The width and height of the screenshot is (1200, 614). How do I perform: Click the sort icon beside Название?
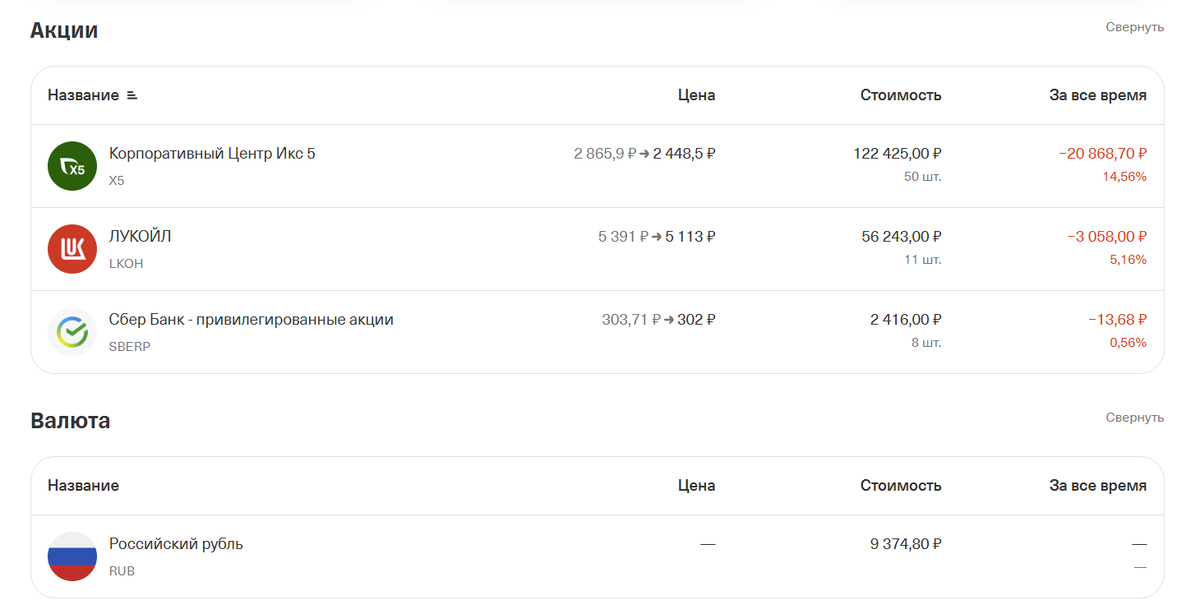point(132,96)
